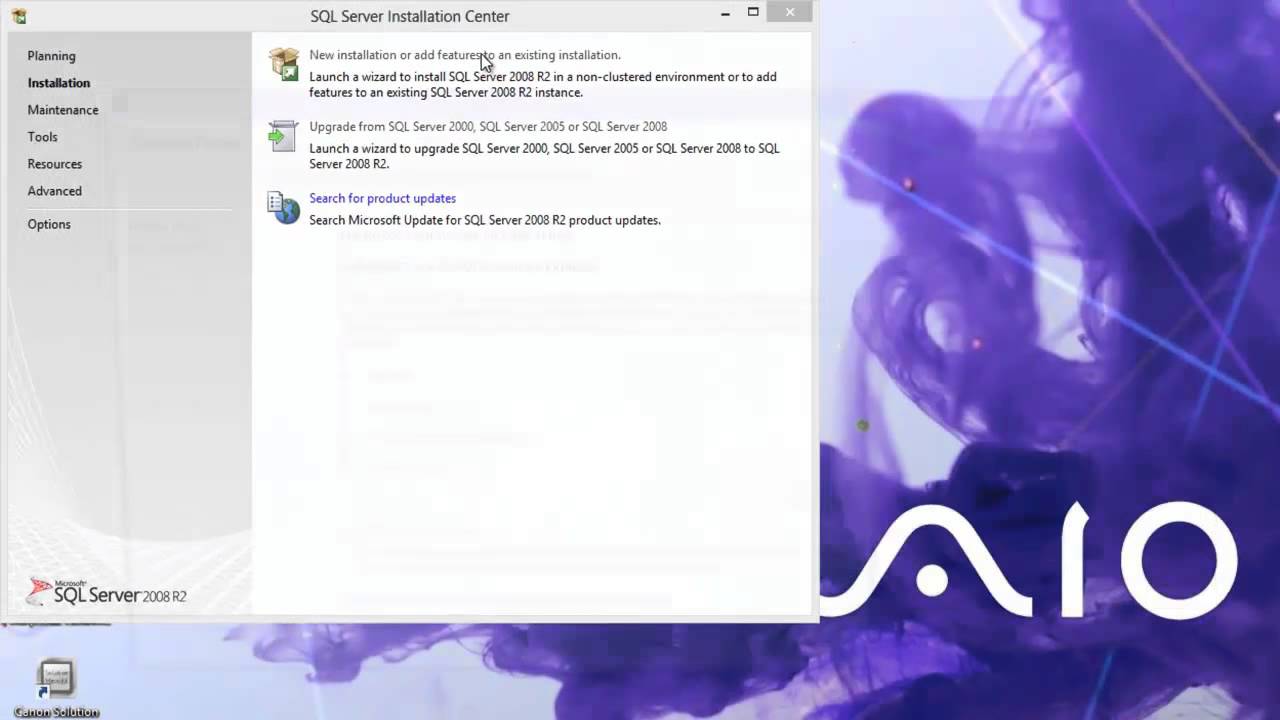Click the SQL Server 2008 R2 logo
This screenshot has height=720, width=1280.
tap(107, 592)
